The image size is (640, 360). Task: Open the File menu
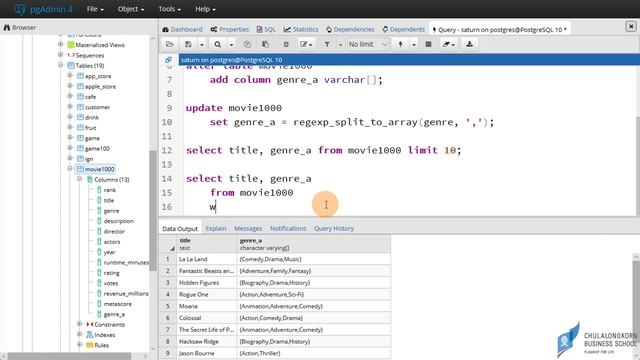click(95, 9)
